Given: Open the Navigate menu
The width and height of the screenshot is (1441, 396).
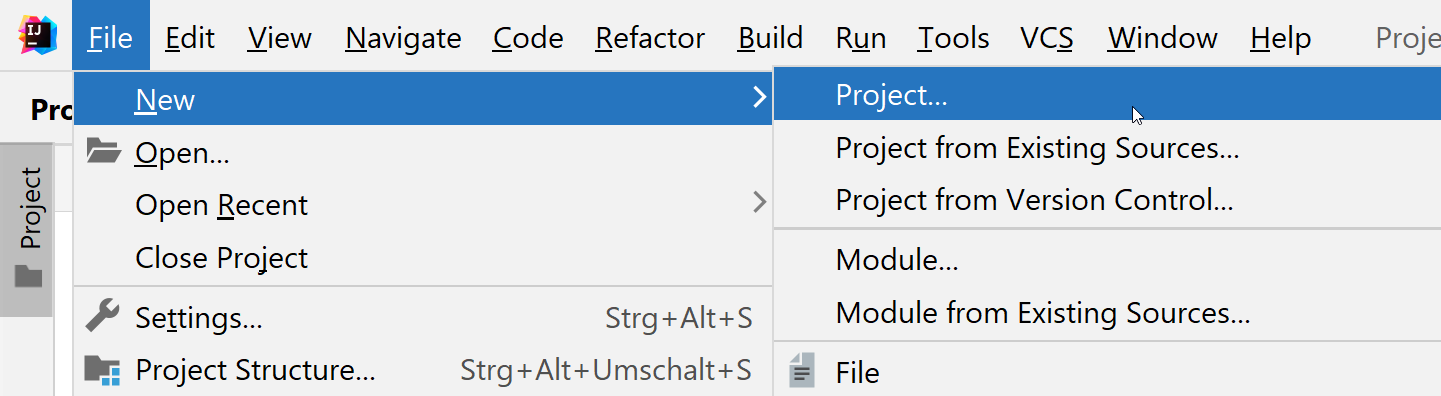Looking at the screenshot, I should tap(403, 38).
